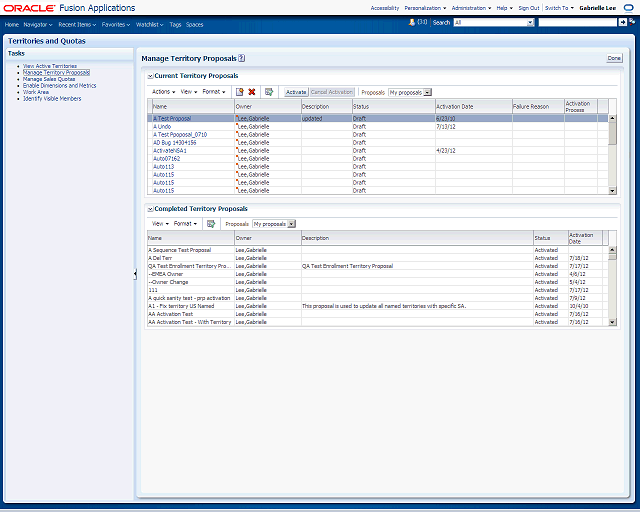Select A Del Terr completed row
The image size is (640, 512).
tap(378, 258)
